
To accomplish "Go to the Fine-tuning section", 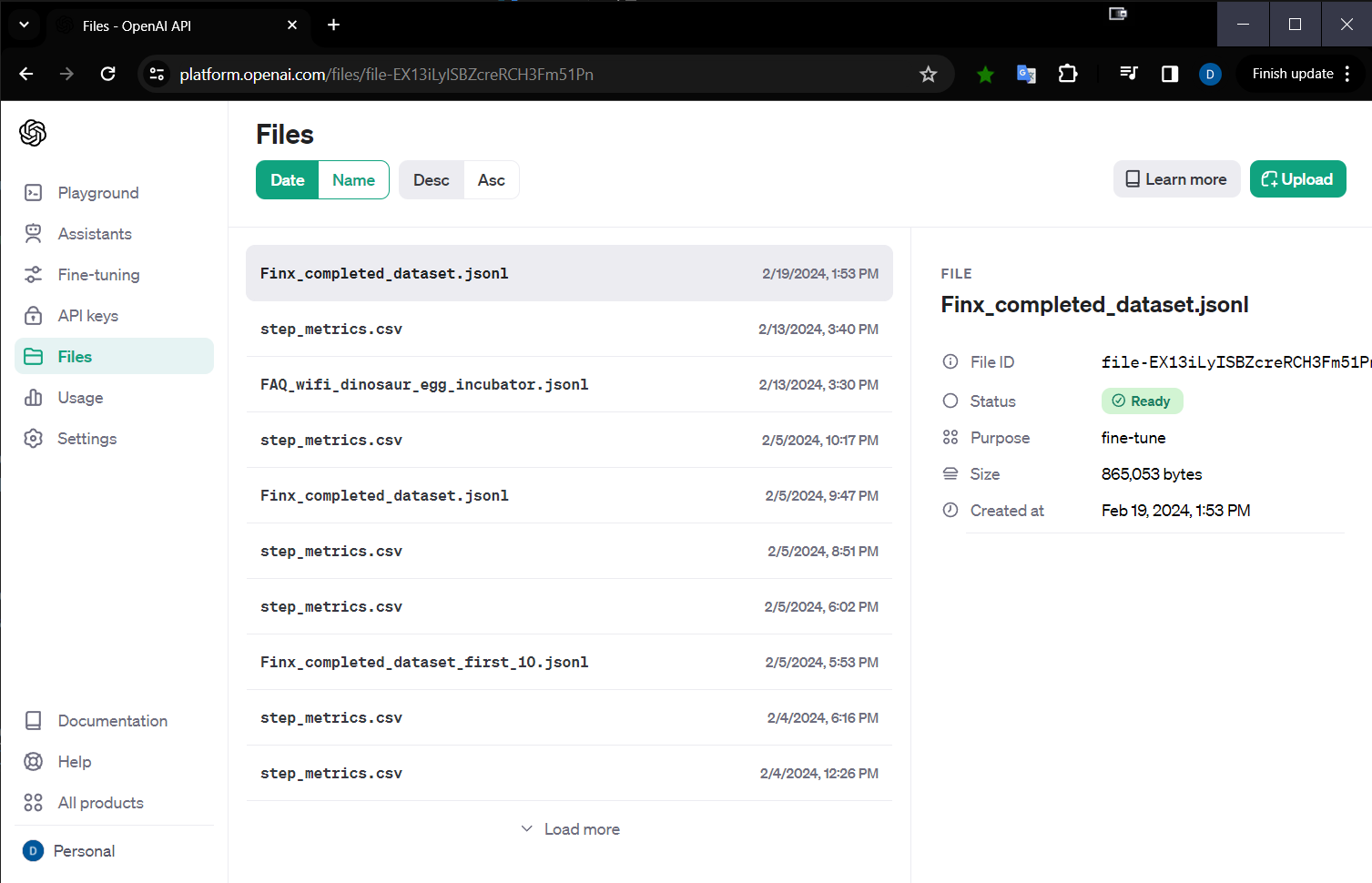I will (98, 274).
